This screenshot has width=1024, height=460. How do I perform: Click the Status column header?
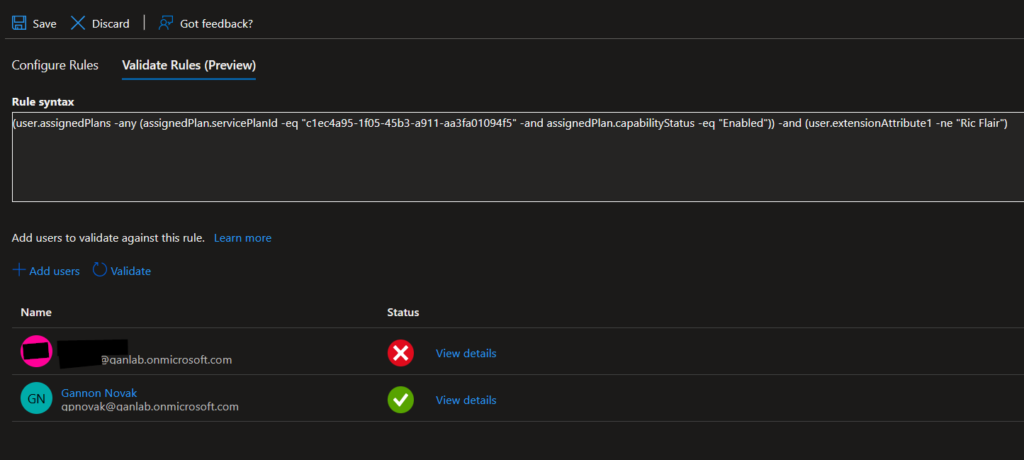[403, 313]
